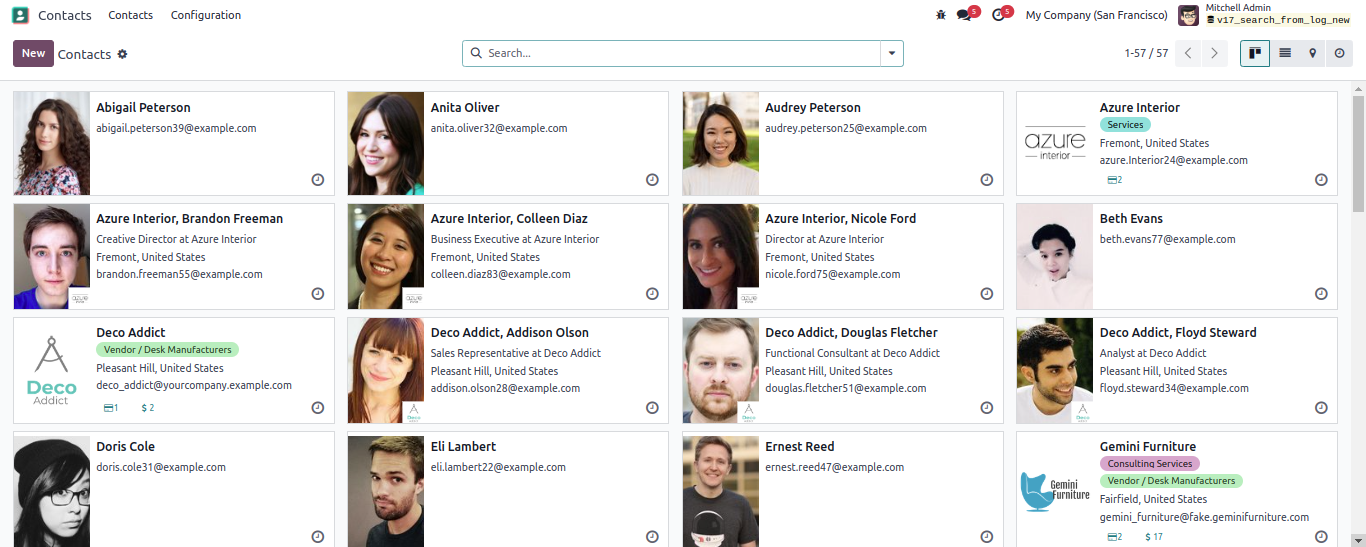The width and height of the screenshot is (1366, 547).
Task: Open activity clock on Abigail Peterson card
Action: 318,180
